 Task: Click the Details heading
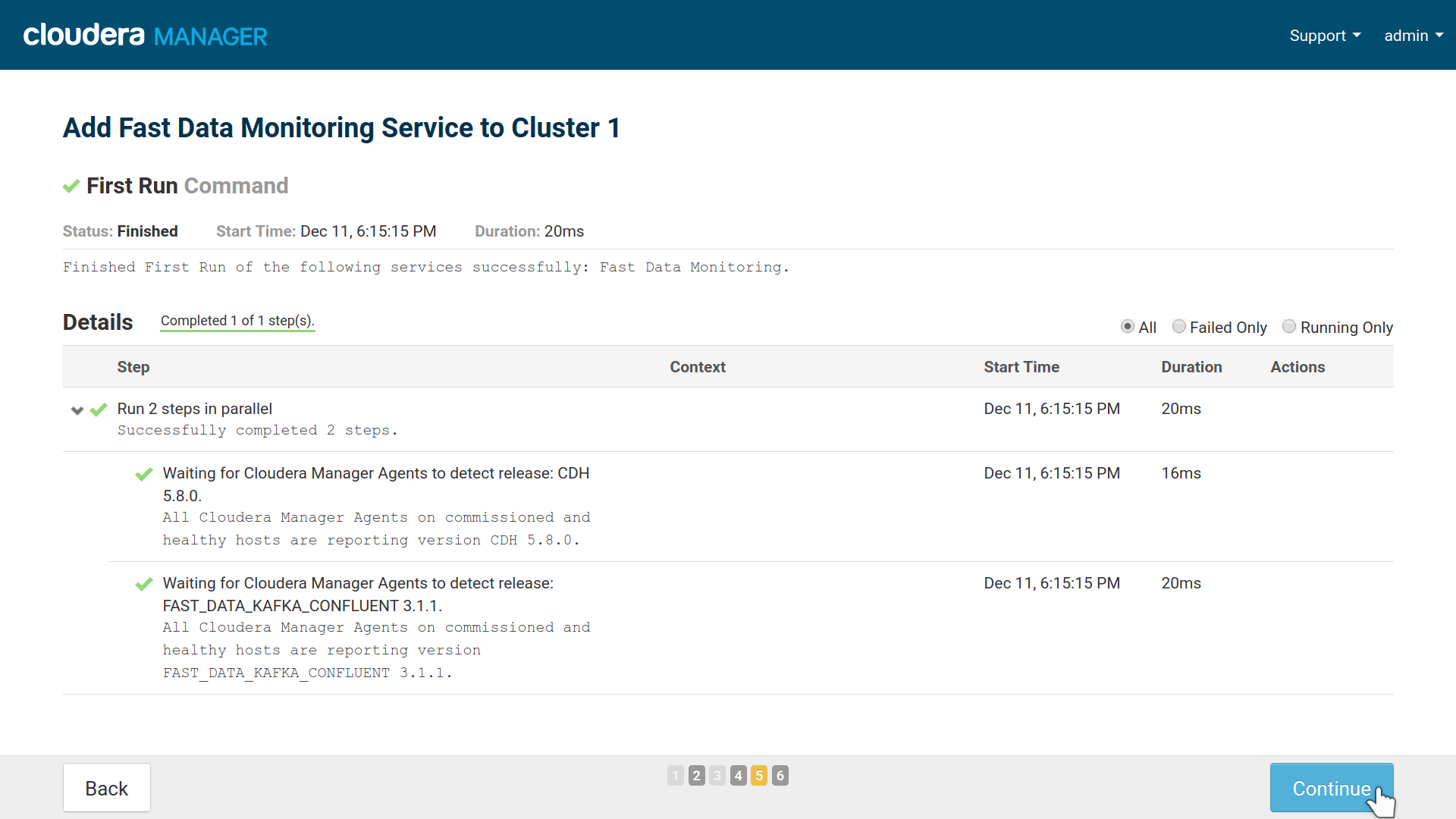[x=98, y=322]
